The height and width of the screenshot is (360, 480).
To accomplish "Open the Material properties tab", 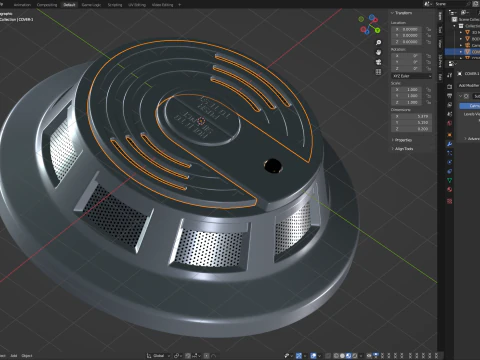I will 449,190.
